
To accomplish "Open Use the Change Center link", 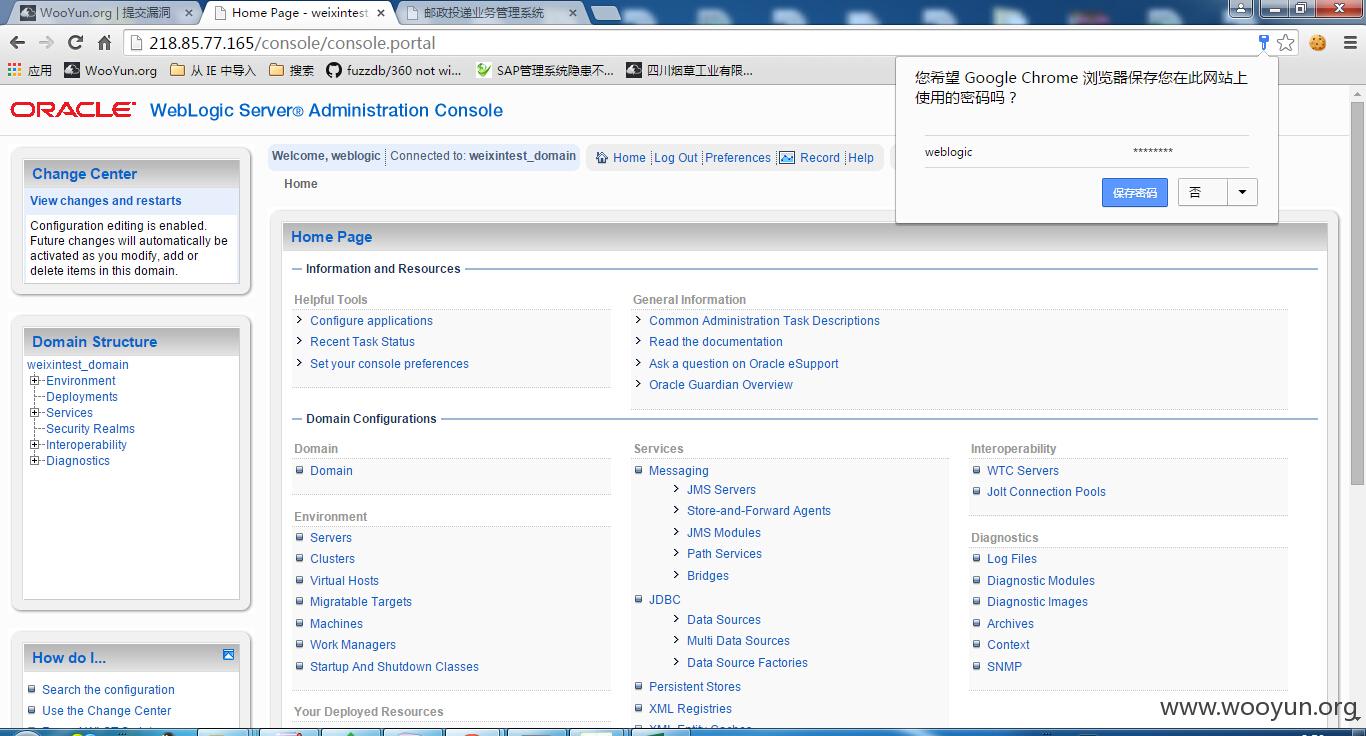I will coord(107,711).
